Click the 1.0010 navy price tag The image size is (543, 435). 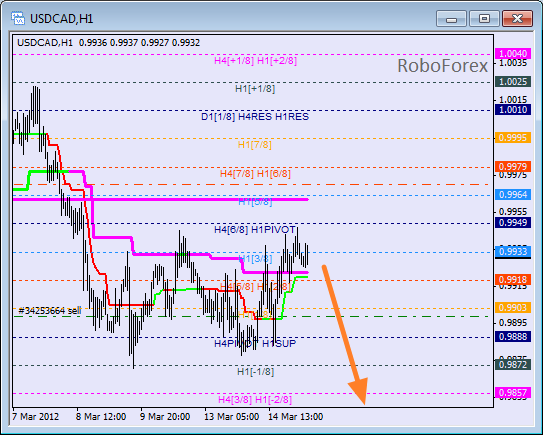click(513, 110)
